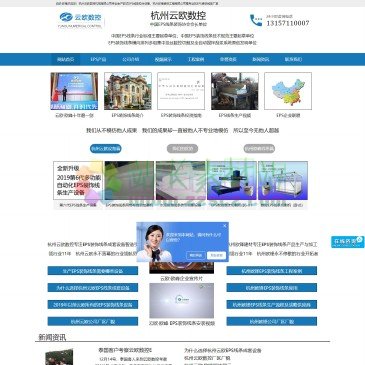Open the cutting machine image on blue background

232,181
